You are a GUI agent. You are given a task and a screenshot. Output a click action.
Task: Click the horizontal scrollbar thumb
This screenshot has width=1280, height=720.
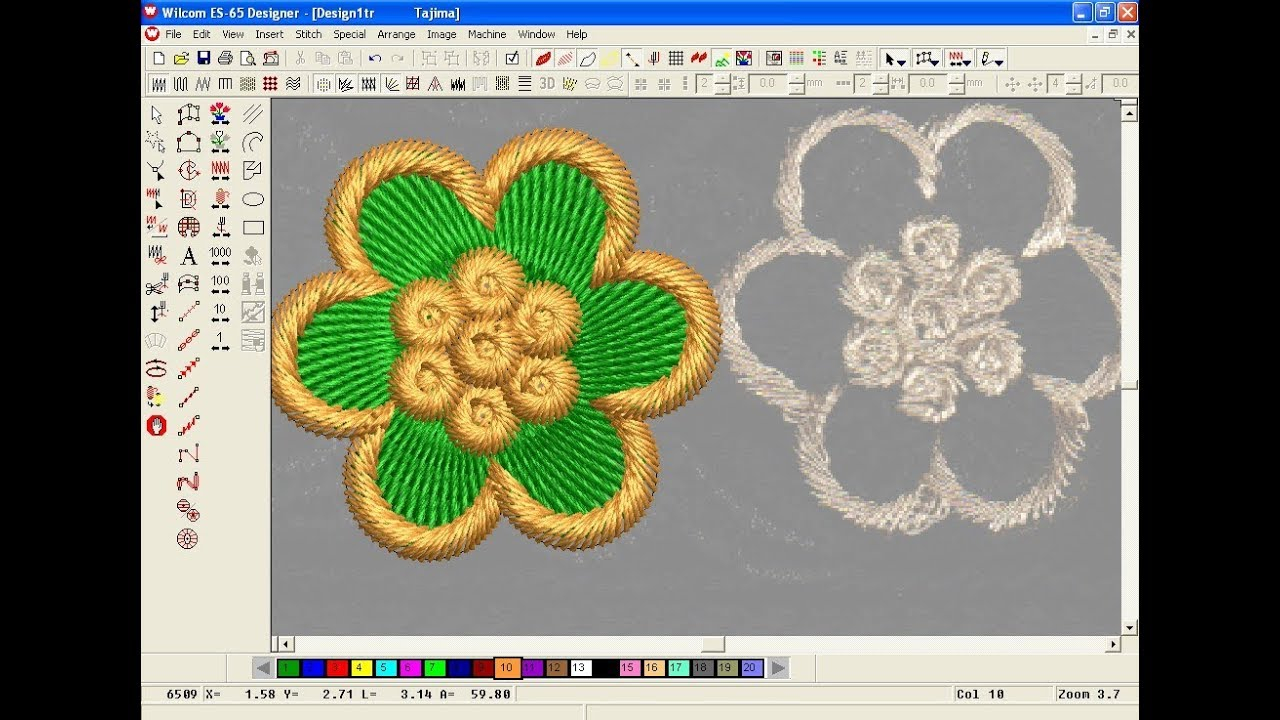712,645
